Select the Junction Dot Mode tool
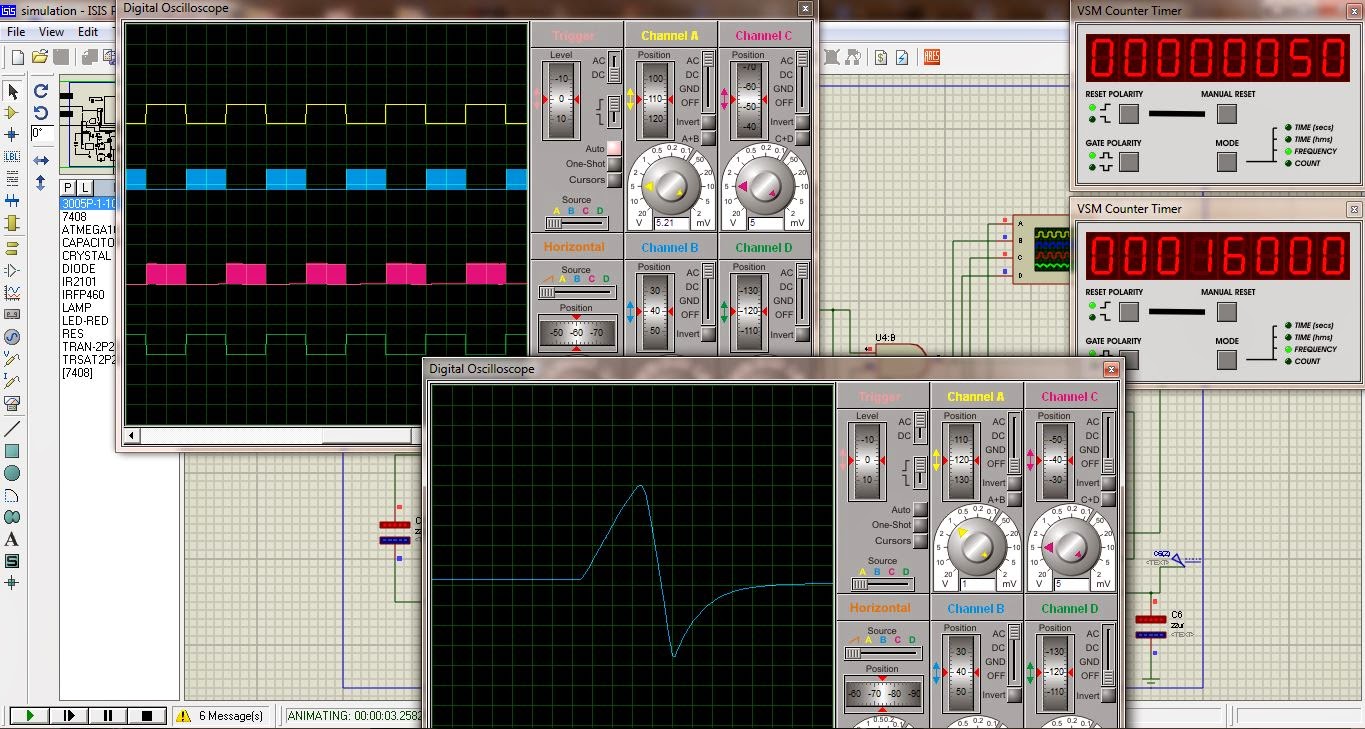This screenshot has height=729, width=1365. [12, 134]
